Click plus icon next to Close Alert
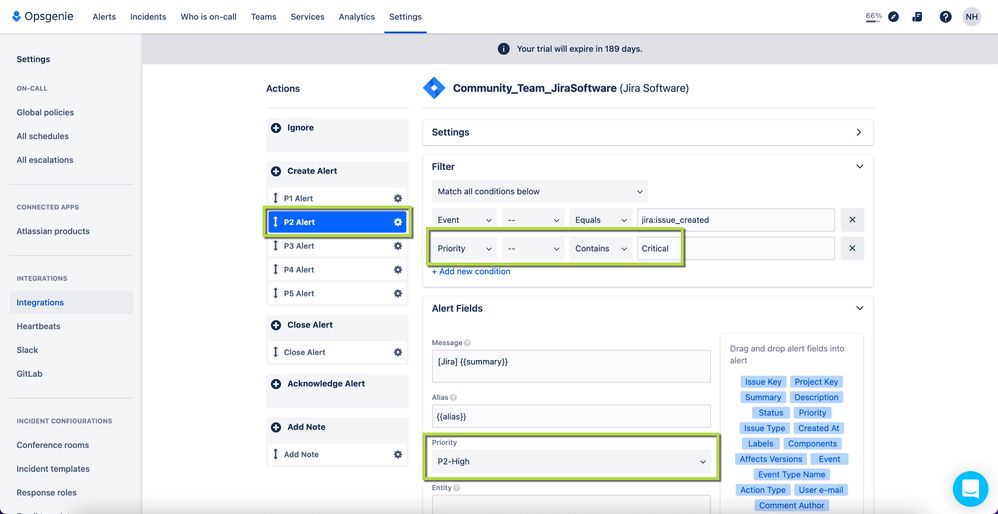 click(276, 325)
